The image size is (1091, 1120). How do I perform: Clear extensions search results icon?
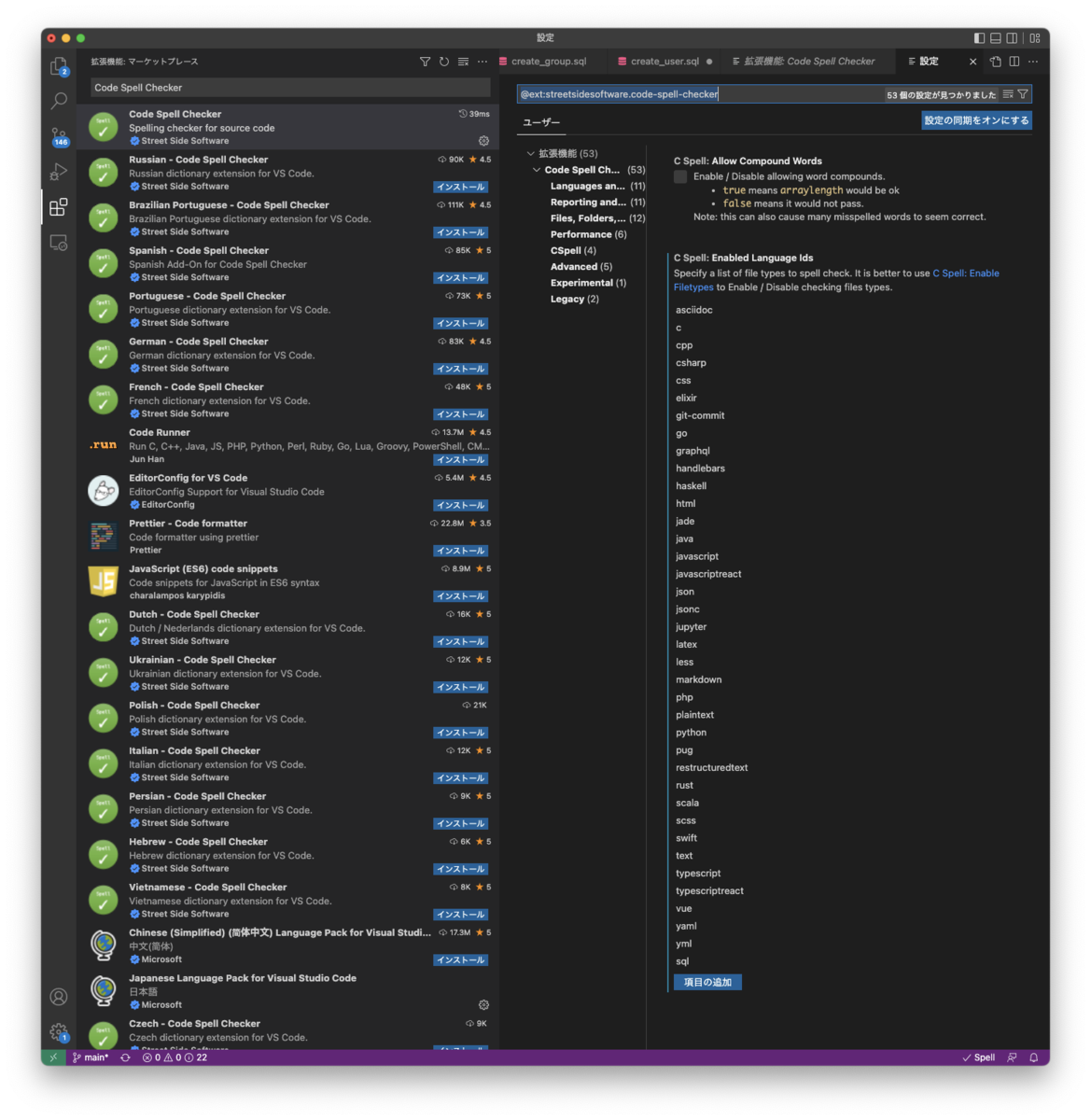coord(463,62)
